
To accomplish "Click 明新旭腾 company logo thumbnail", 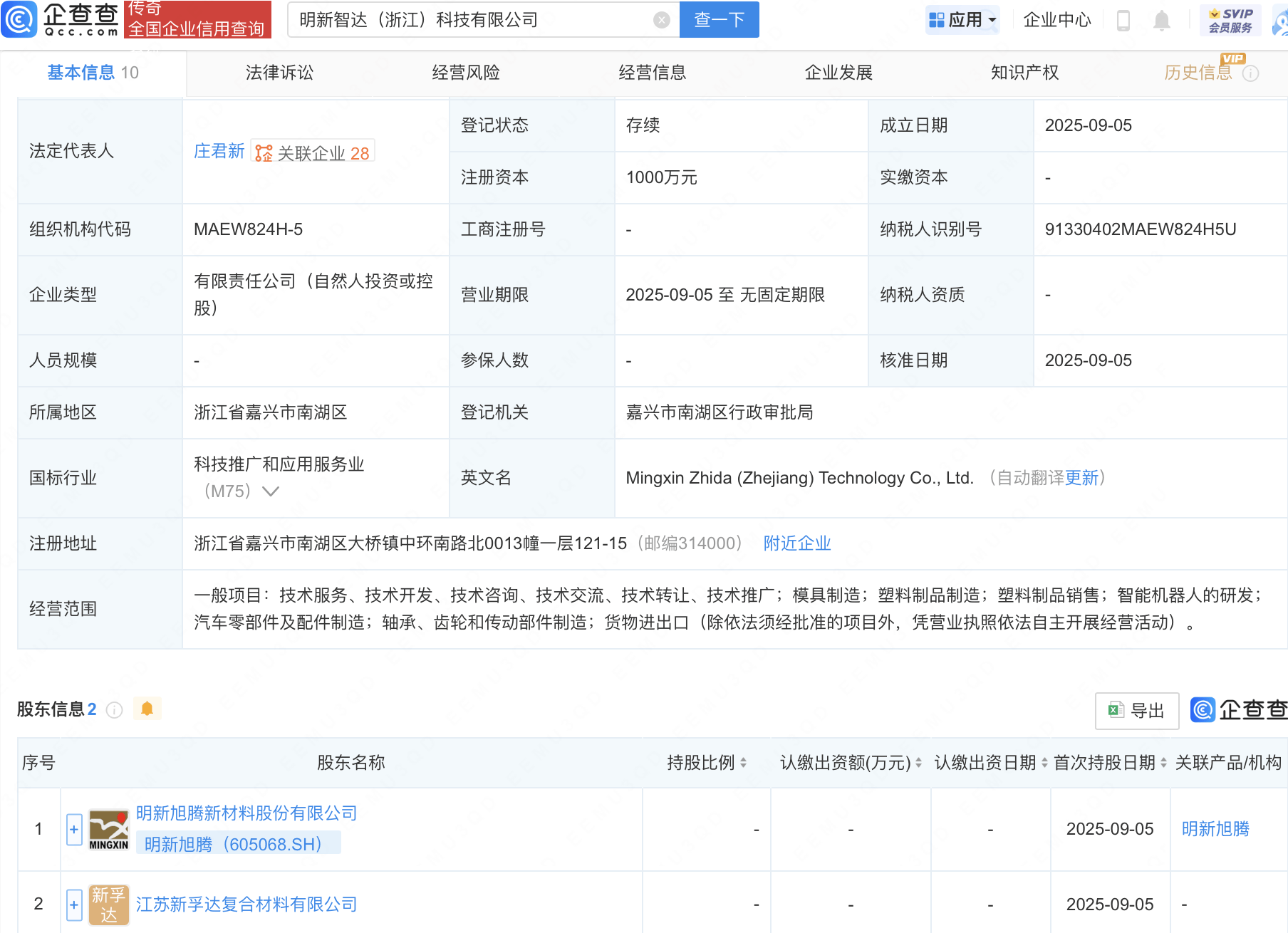I will [x=108, y=830].
